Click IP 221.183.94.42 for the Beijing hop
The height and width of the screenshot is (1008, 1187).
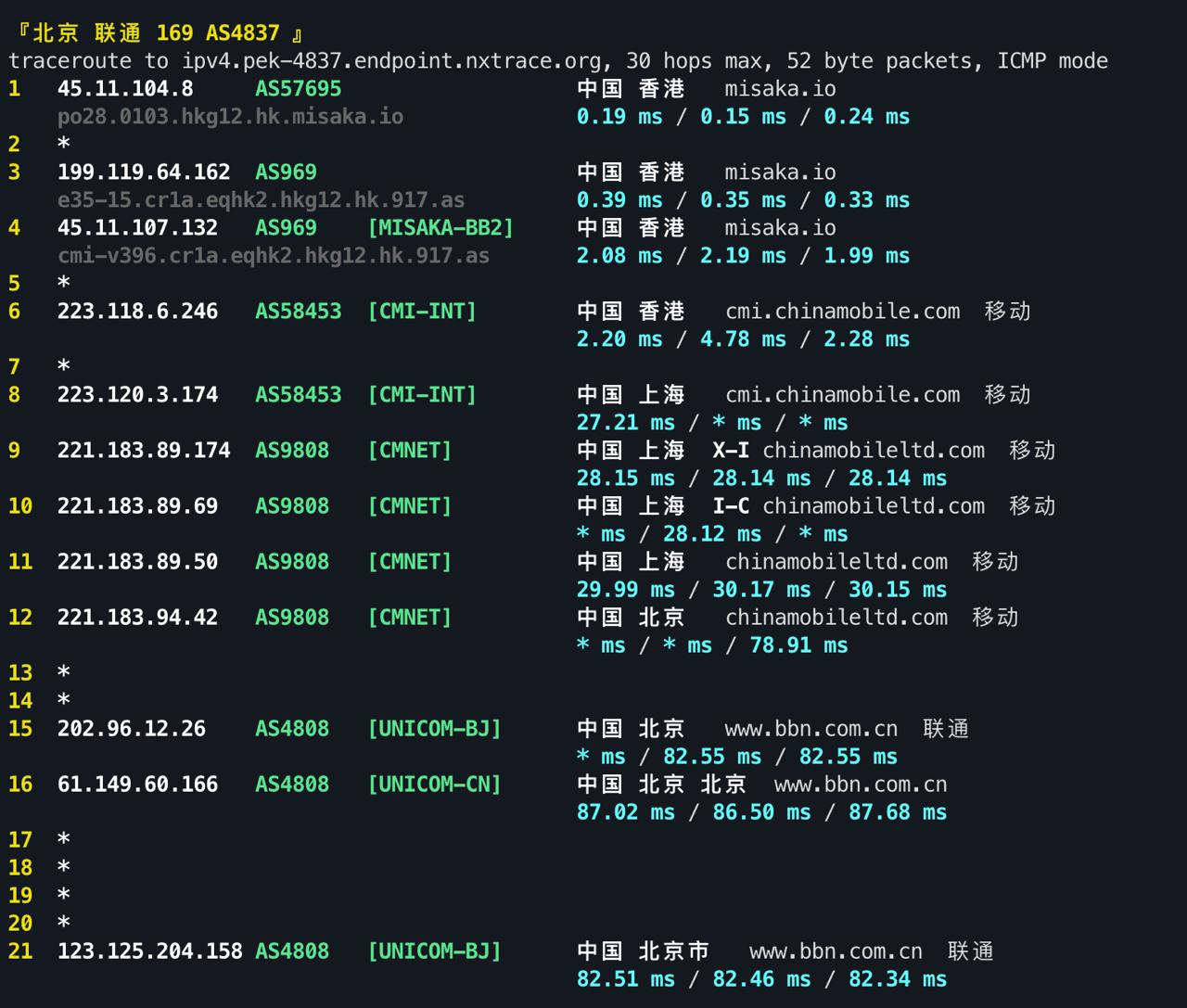[137, 617]
